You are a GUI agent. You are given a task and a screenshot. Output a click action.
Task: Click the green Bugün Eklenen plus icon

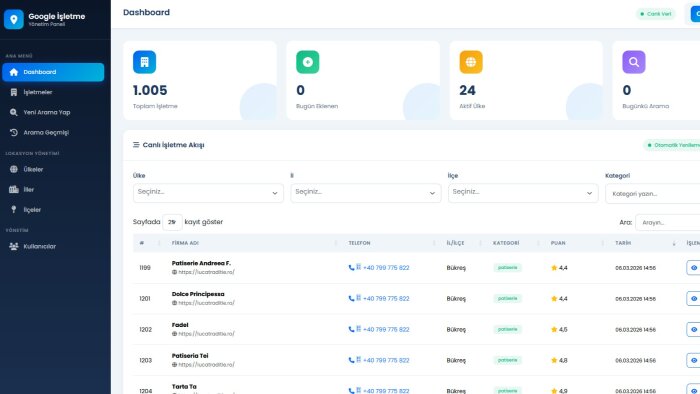click(308, 62)
